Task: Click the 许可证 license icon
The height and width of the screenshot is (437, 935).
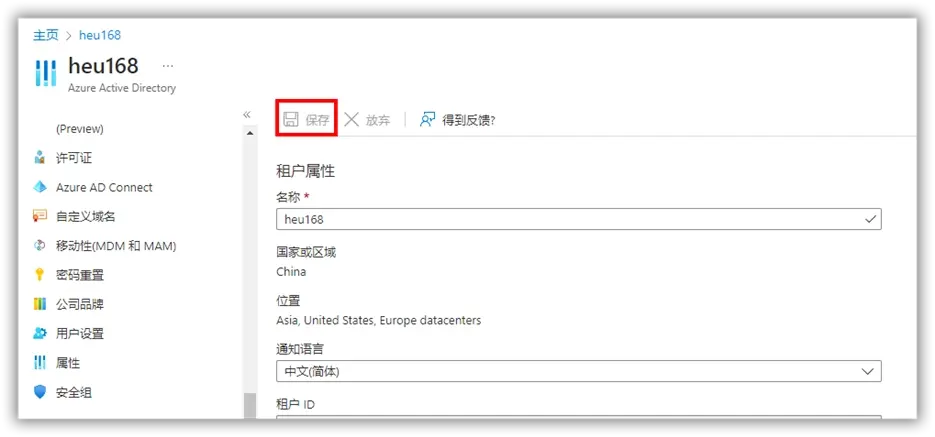Action: pos(40,158)
